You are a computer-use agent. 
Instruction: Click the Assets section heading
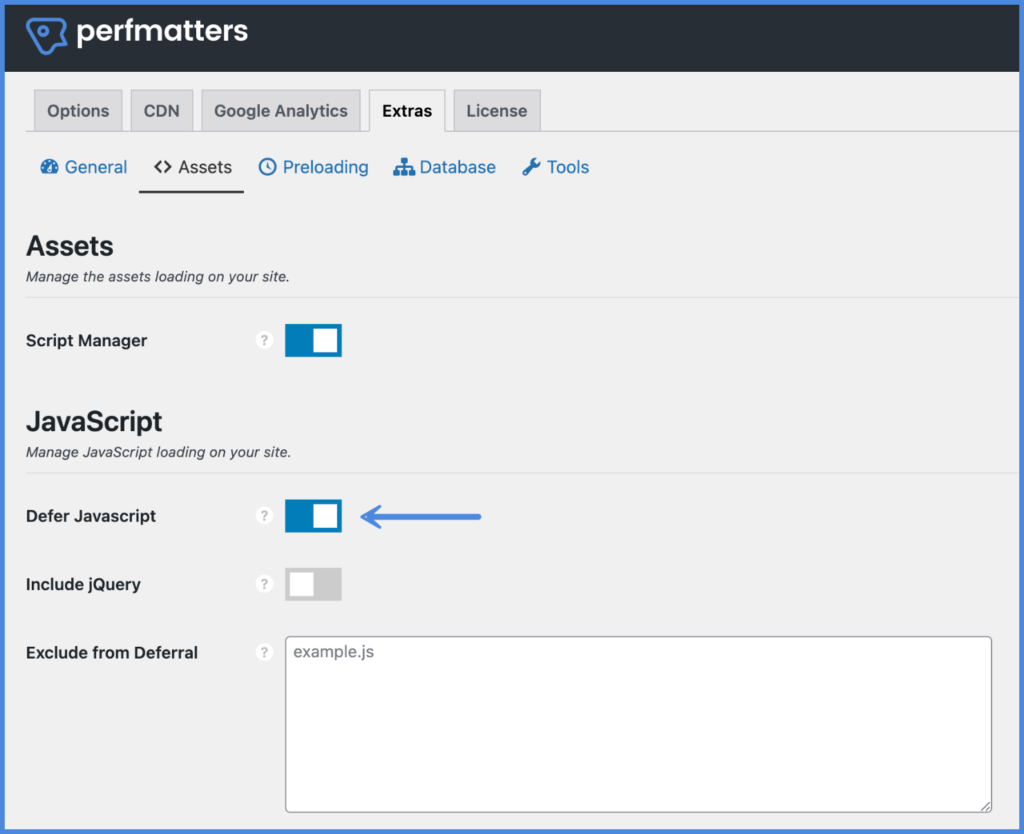click(x=69, y=246)
